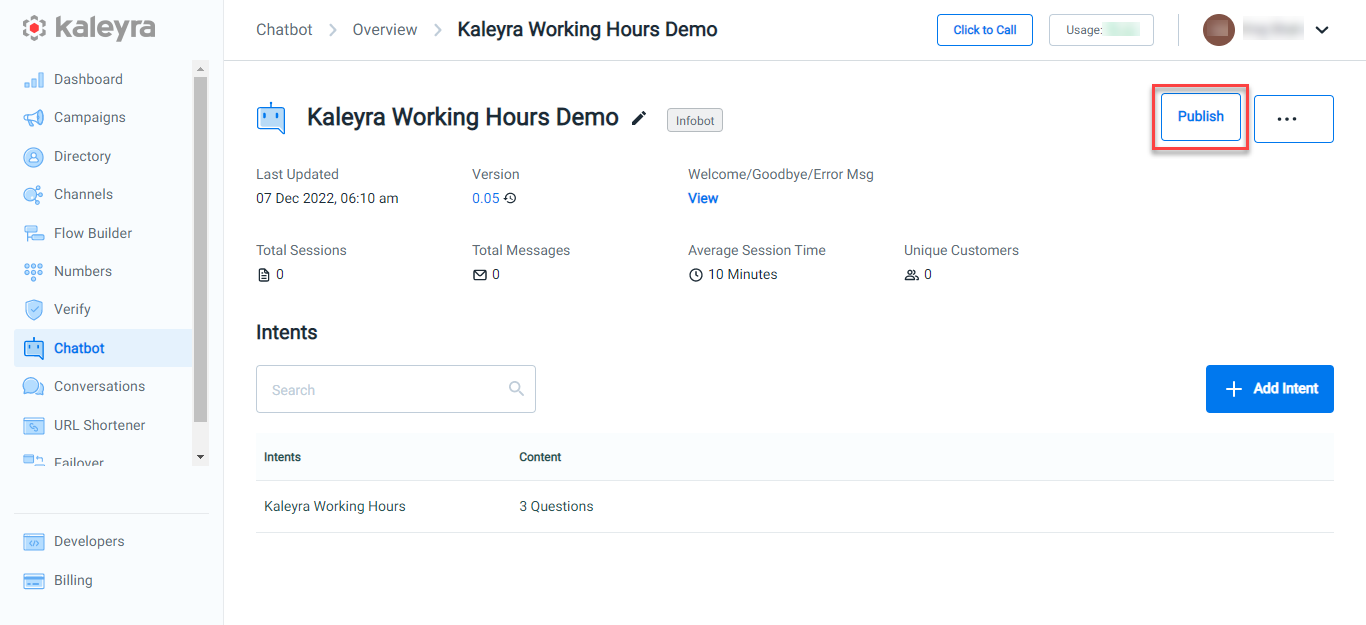The image size is (1366, 625).
Task: Click the Numbers grid icon
Action: point(34,271)
